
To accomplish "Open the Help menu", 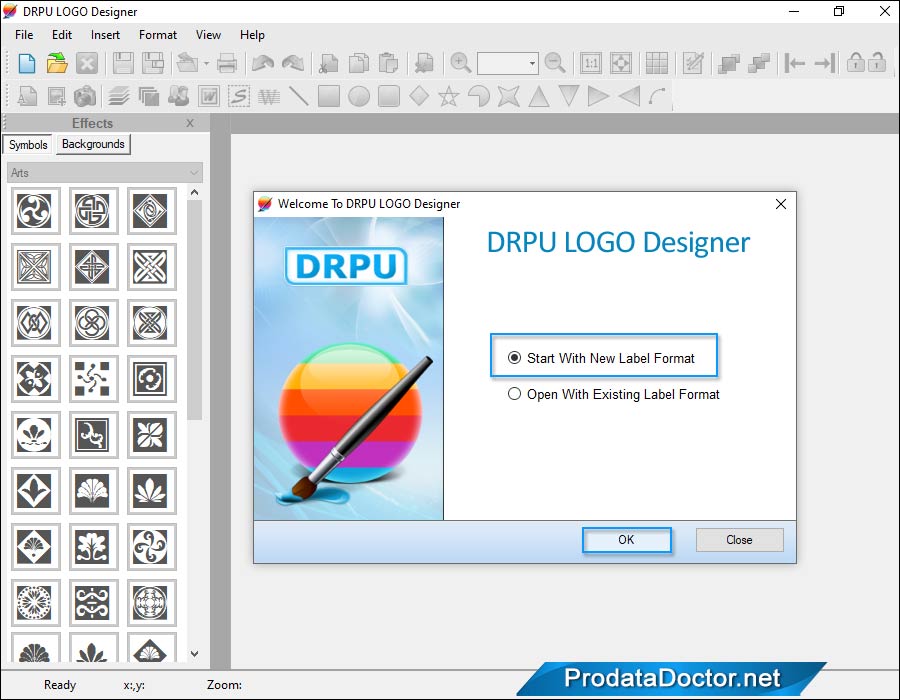I will tap(252, 35).
